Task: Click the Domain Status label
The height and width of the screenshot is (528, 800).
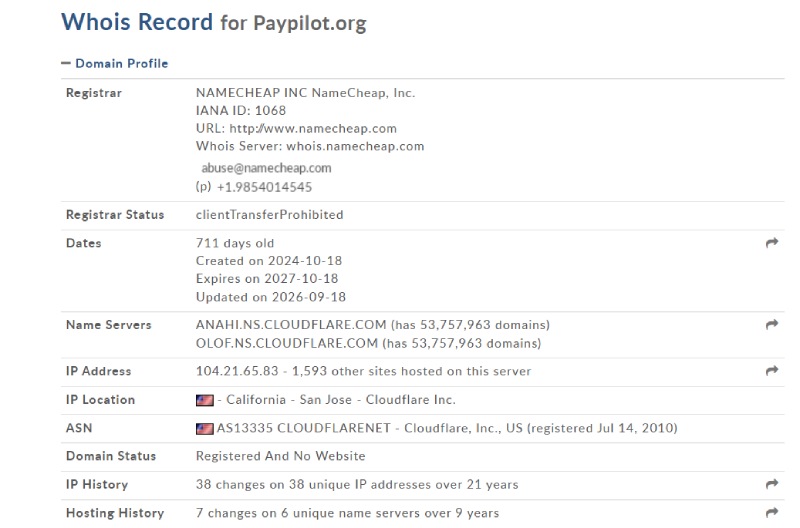Action: click(111, 456)
